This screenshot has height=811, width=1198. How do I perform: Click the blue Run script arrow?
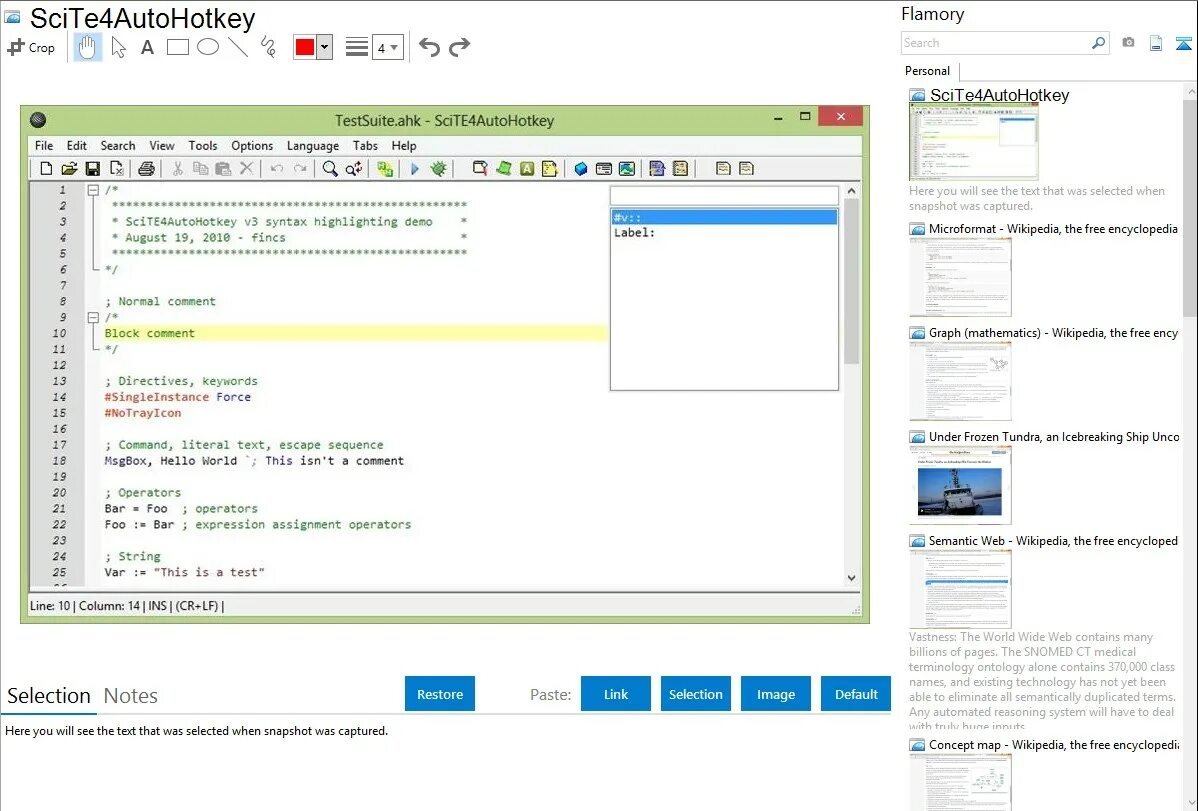[415, 169]
